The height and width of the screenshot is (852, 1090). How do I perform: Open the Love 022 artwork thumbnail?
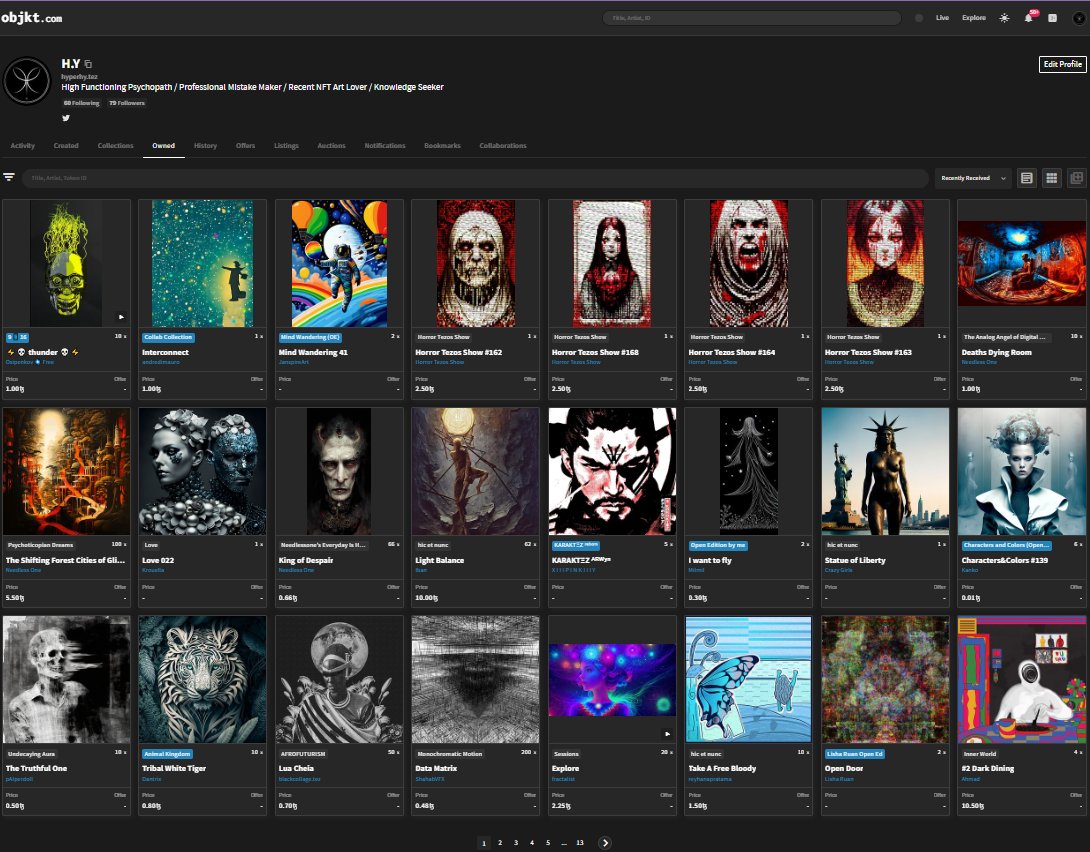[x=202, y=471]
